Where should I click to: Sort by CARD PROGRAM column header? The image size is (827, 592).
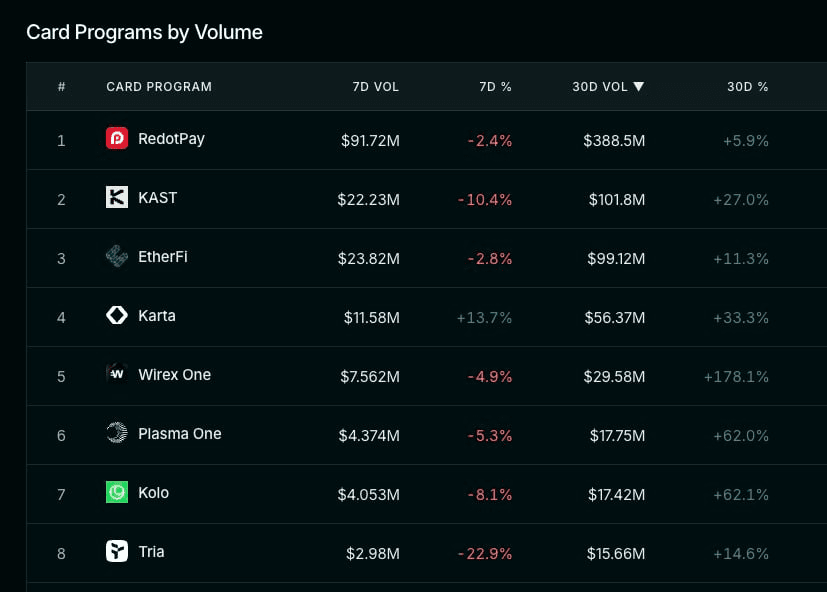point(159,87)
